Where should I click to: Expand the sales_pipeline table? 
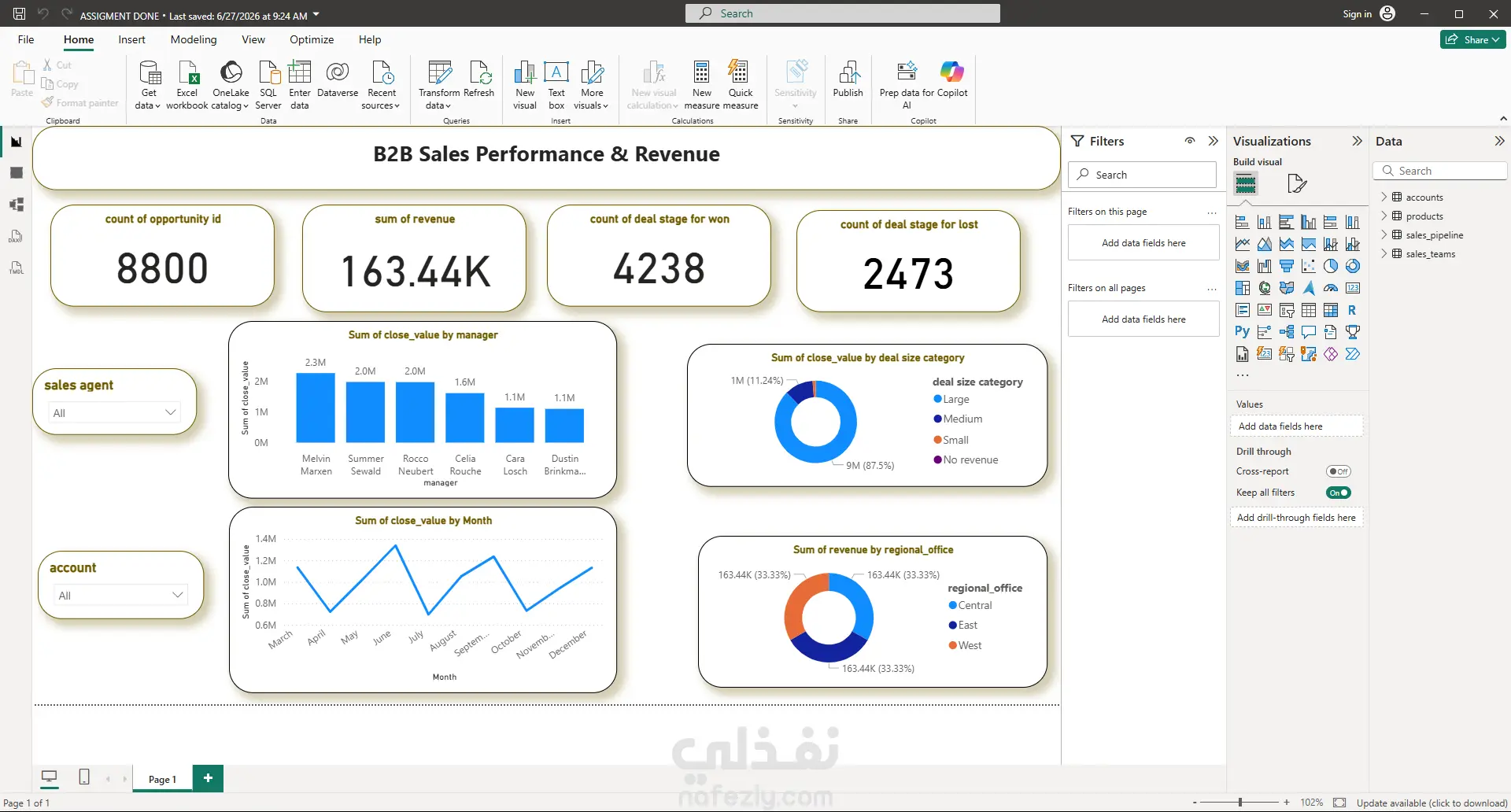(x=1384, y=234)
